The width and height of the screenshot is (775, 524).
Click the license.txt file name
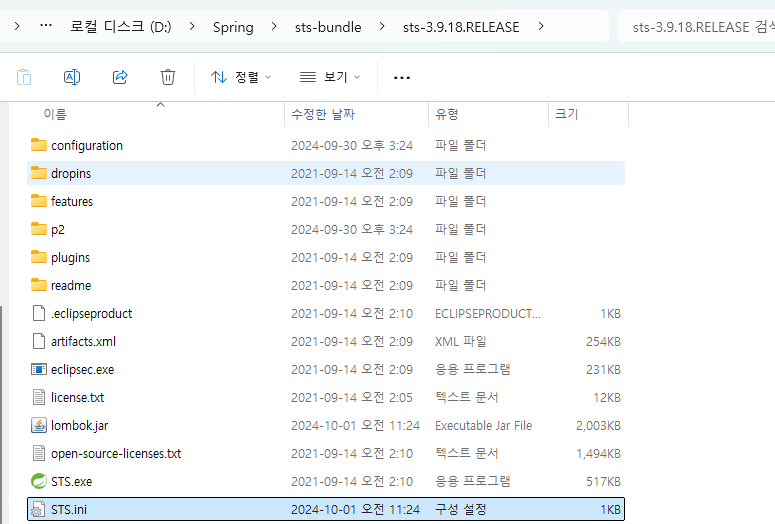point(77,397)
